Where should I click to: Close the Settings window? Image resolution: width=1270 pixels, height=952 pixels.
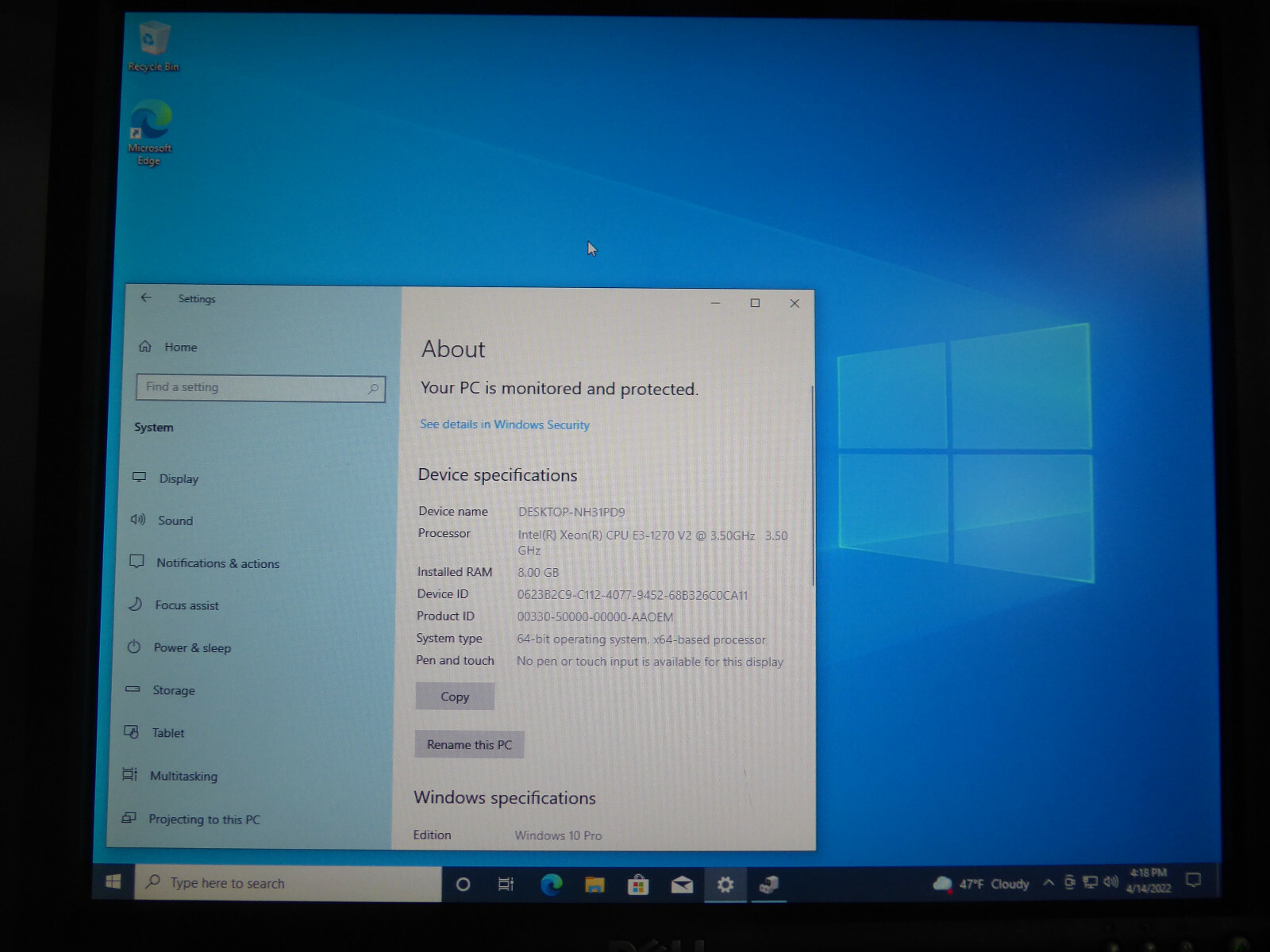click(x=795, y=303)
